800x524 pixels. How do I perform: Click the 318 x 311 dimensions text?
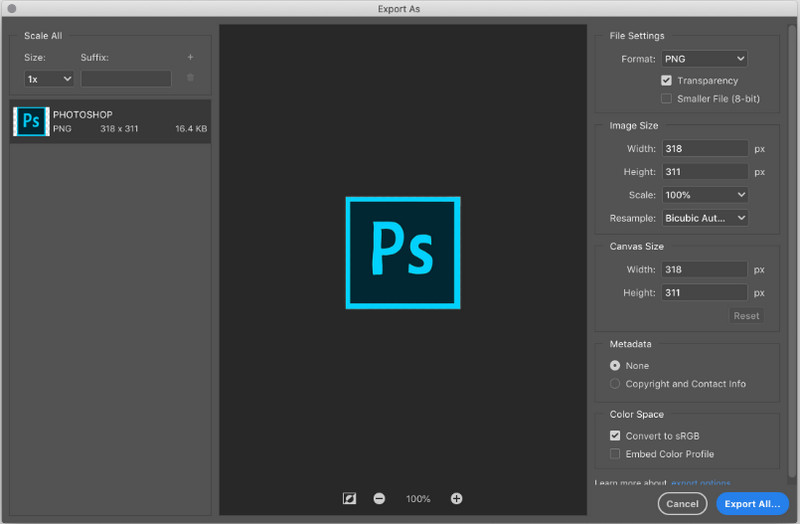tap(119, 129)
